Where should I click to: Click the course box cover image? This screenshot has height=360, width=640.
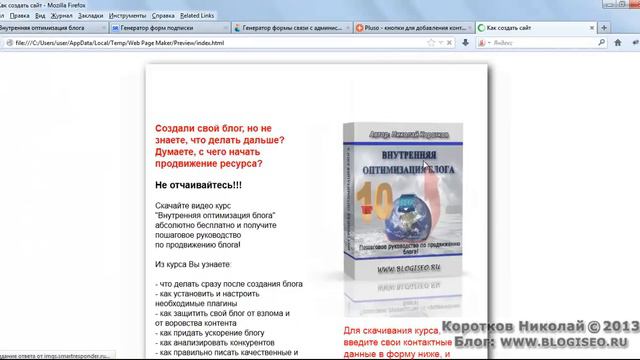[403, 201]
